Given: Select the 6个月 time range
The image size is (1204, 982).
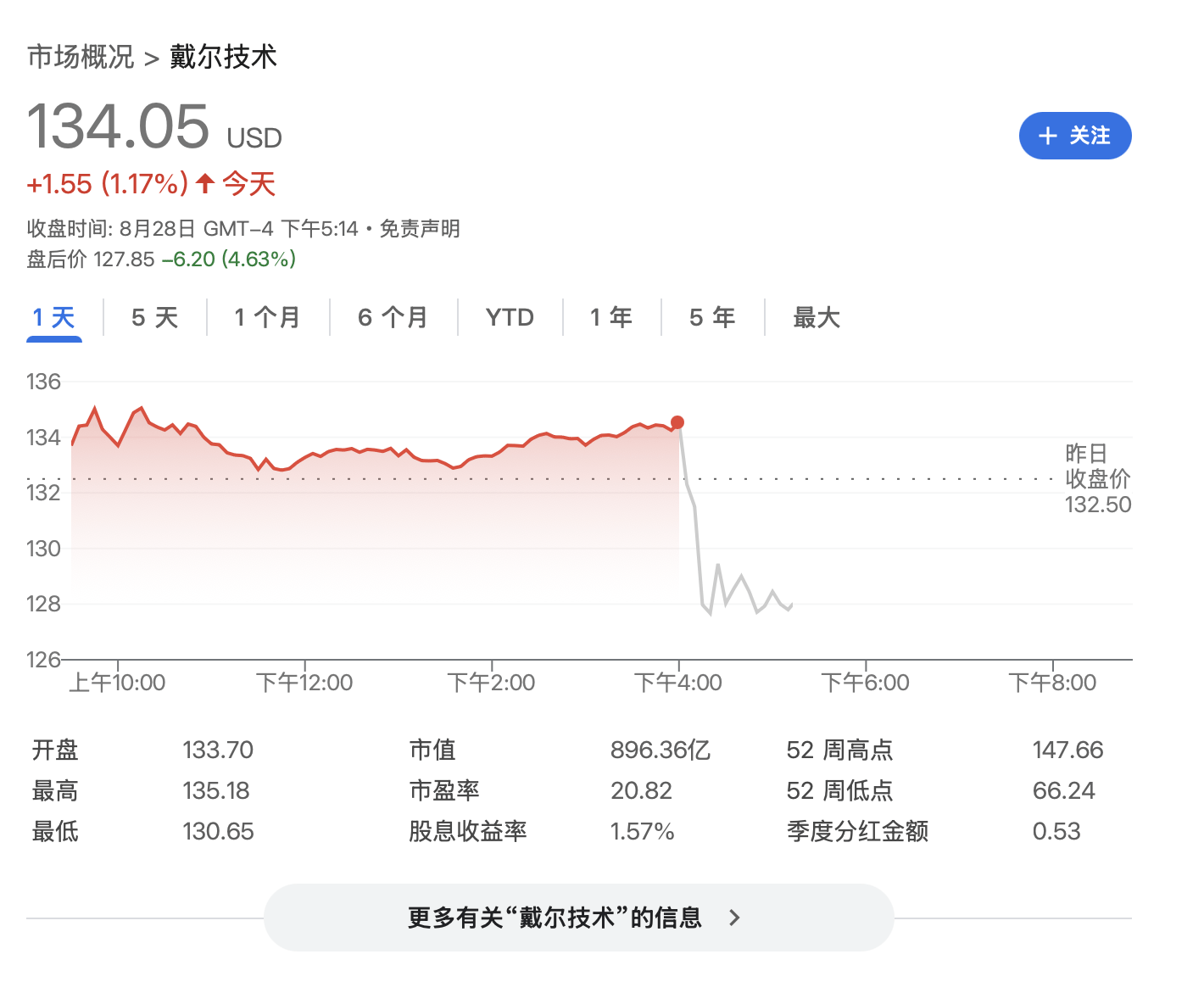Looking at the screenshot, I should [x=393, y=317].
